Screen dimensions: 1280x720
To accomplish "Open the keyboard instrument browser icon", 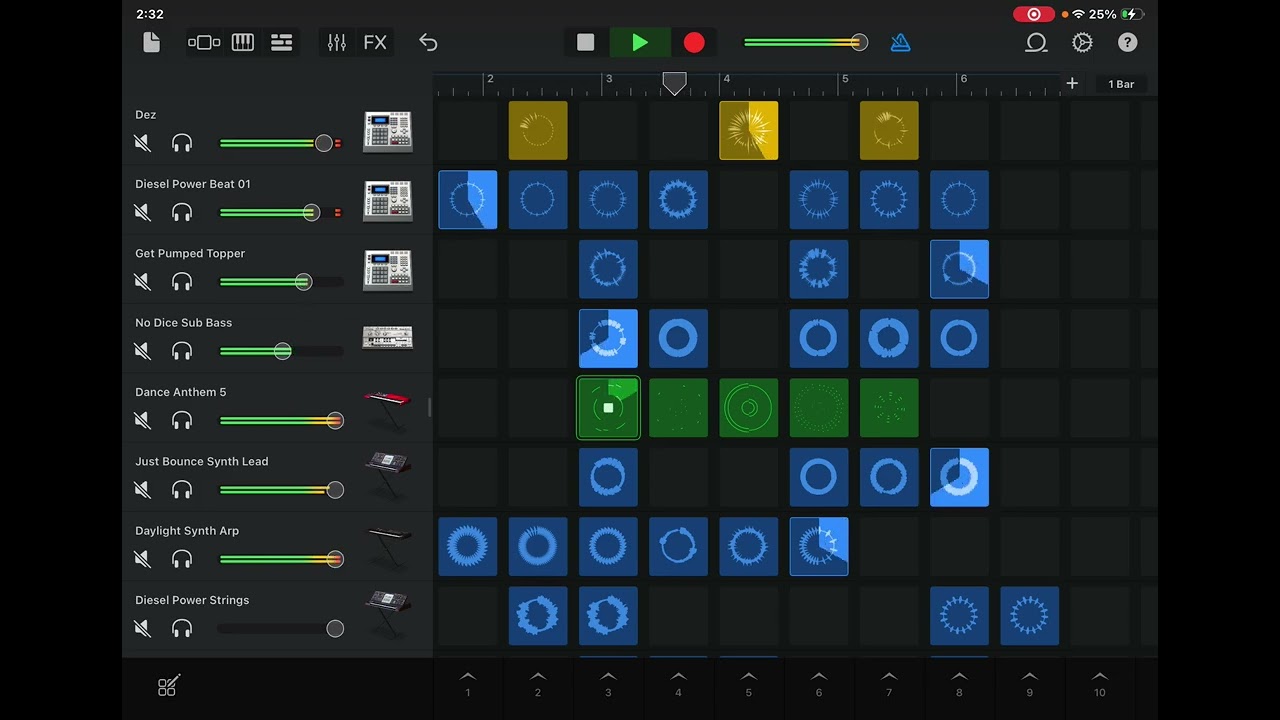I will 243,42.
